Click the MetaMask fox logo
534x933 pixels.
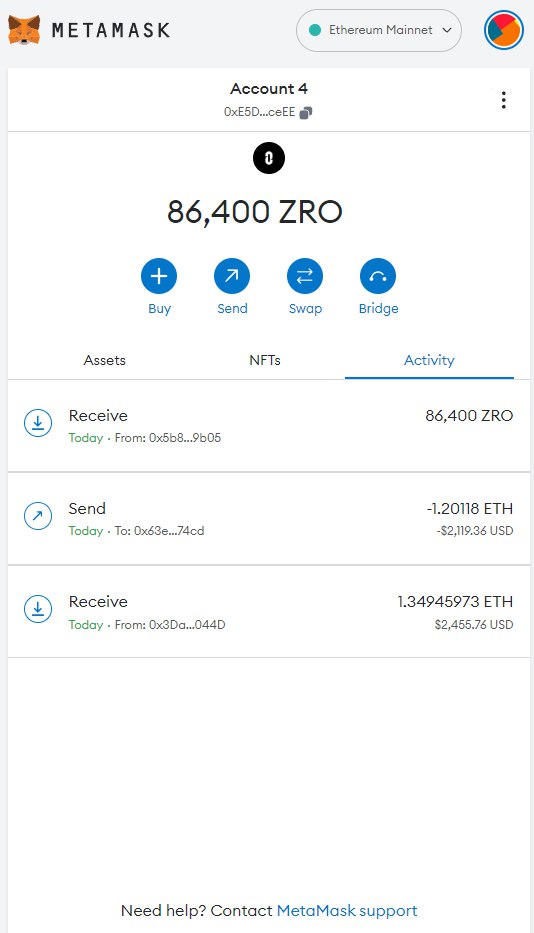click(x=24, y=30)
